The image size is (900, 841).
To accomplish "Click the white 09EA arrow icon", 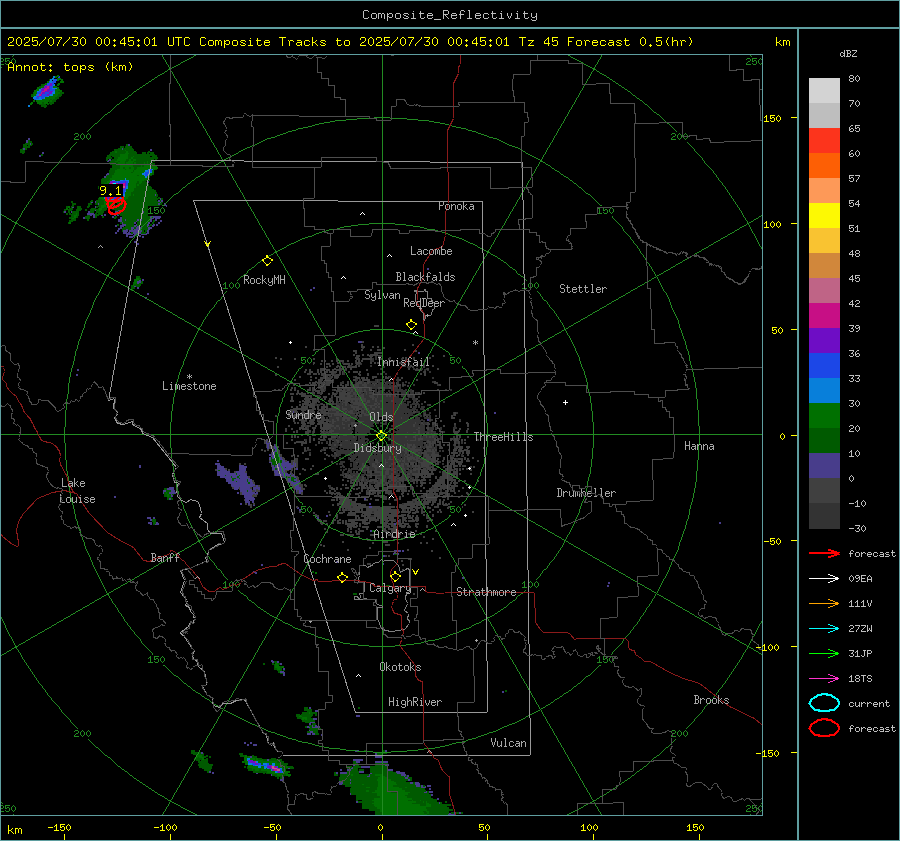I will [x=824, y=578].
